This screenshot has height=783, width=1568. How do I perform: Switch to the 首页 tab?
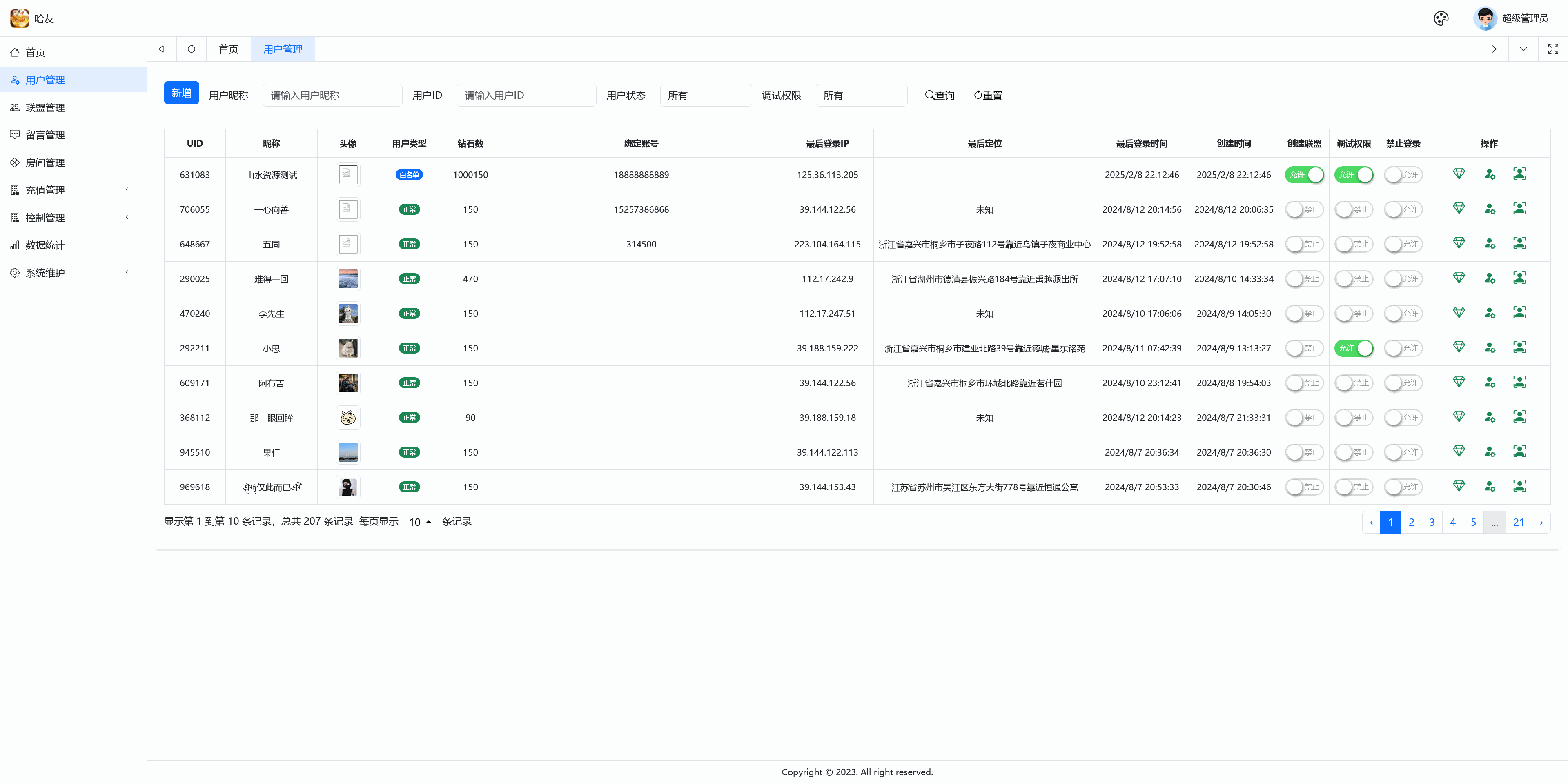point(228,49)
